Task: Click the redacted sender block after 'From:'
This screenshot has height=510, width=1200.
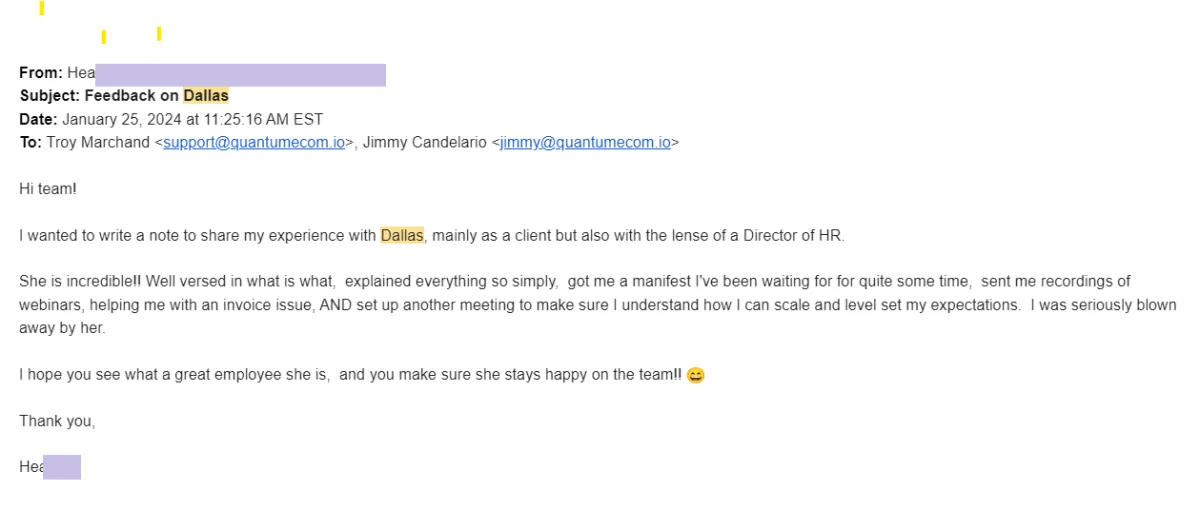Action: click(x=240, y=75)
